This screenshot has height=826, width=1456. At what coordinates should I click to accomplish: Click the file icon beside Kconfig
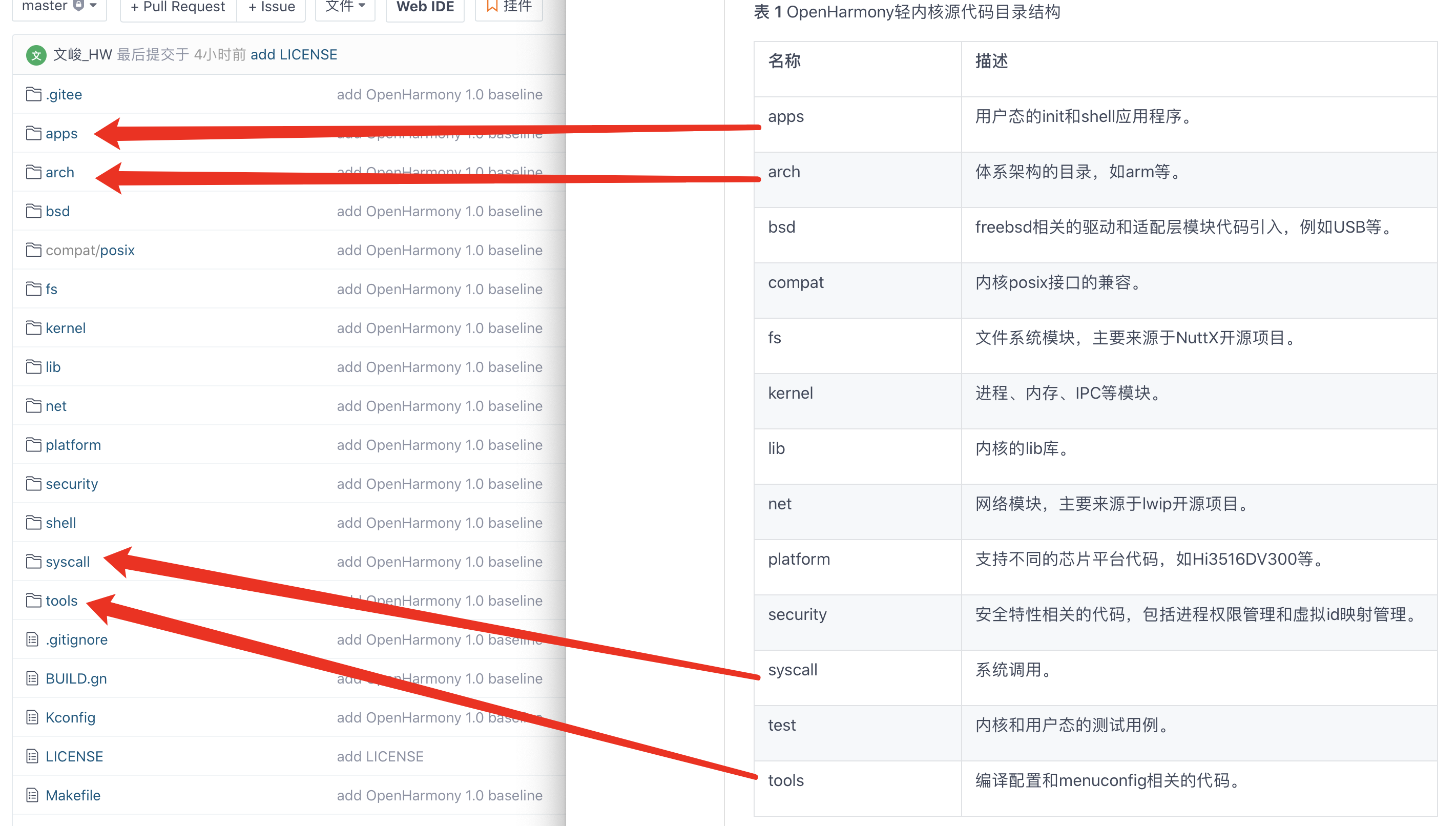click(32, 718)
